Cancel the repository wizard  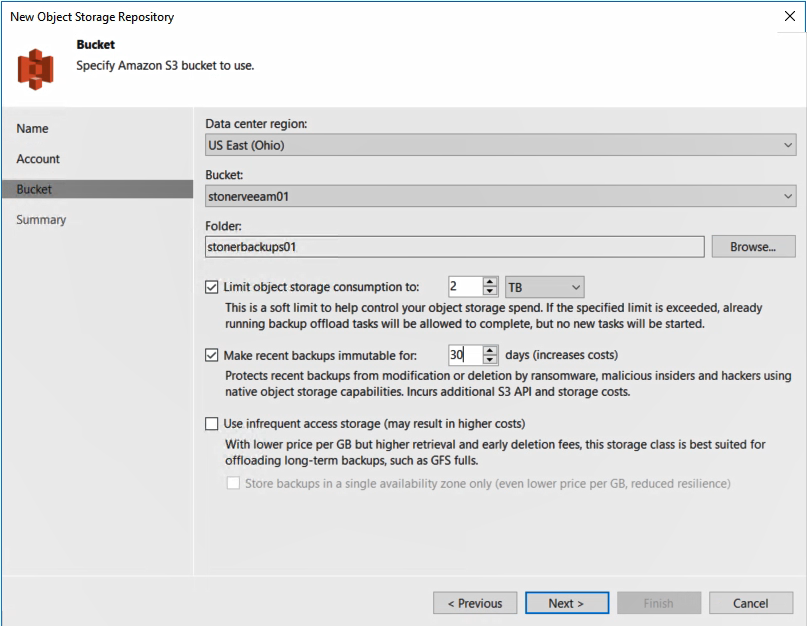(750, 603)
